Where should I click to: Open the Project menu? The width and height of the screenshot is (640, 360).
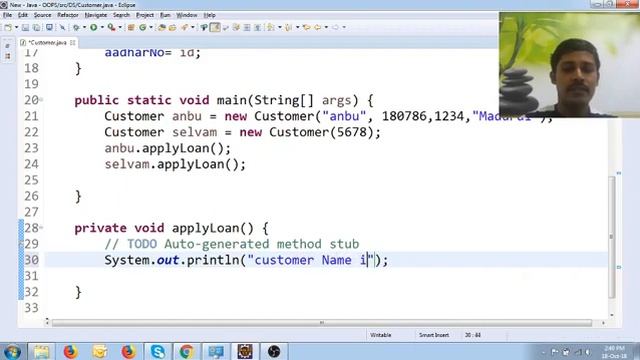(145, 15)
